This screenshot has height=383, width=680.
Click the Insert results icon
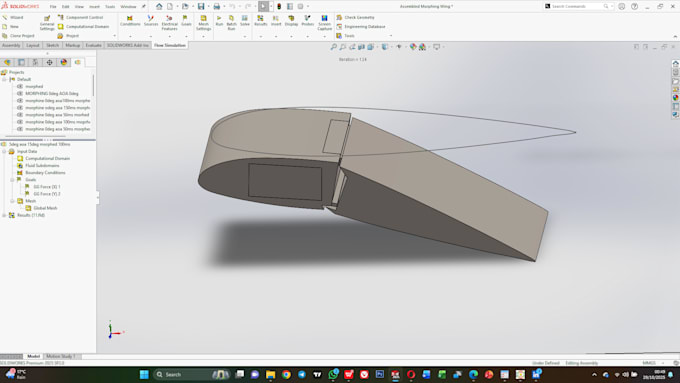coord(276,20)
